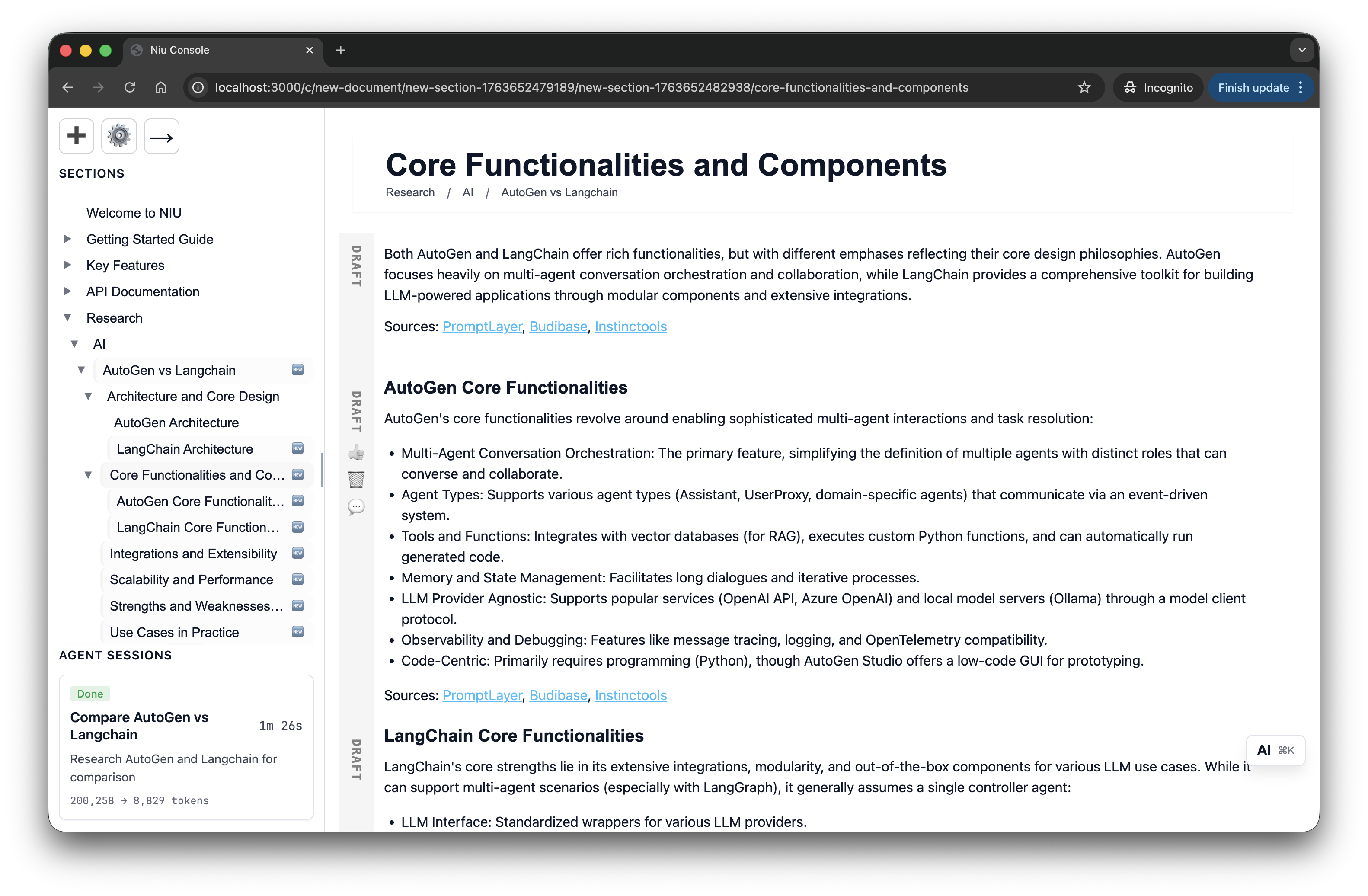Image resolution: width=1368 pixels, height=896 pixels.
Task: Click the right arrow sidebar button
Action: click(x=162, y=136)
